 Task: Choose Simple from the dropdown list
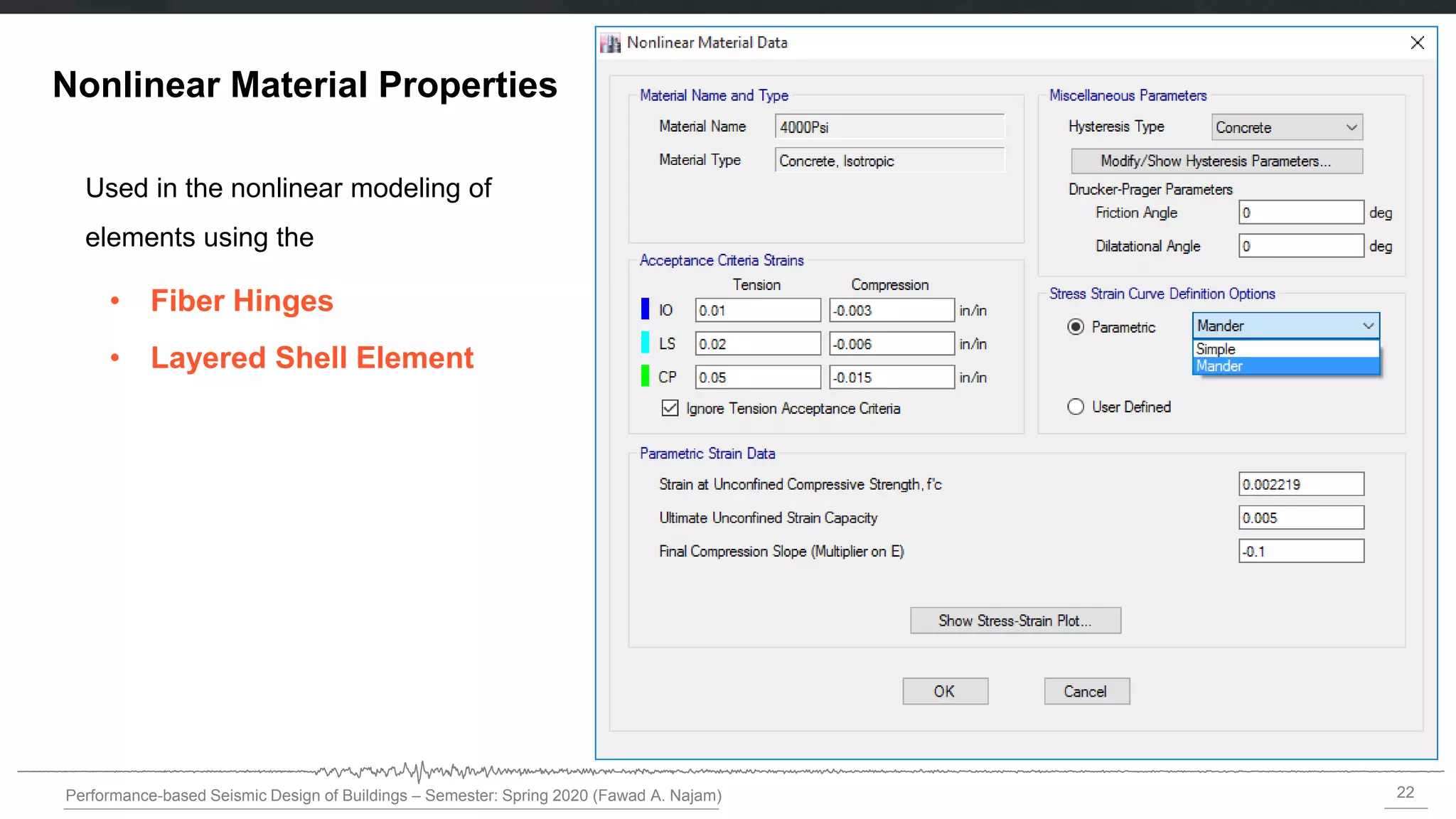pos(1285,349)
